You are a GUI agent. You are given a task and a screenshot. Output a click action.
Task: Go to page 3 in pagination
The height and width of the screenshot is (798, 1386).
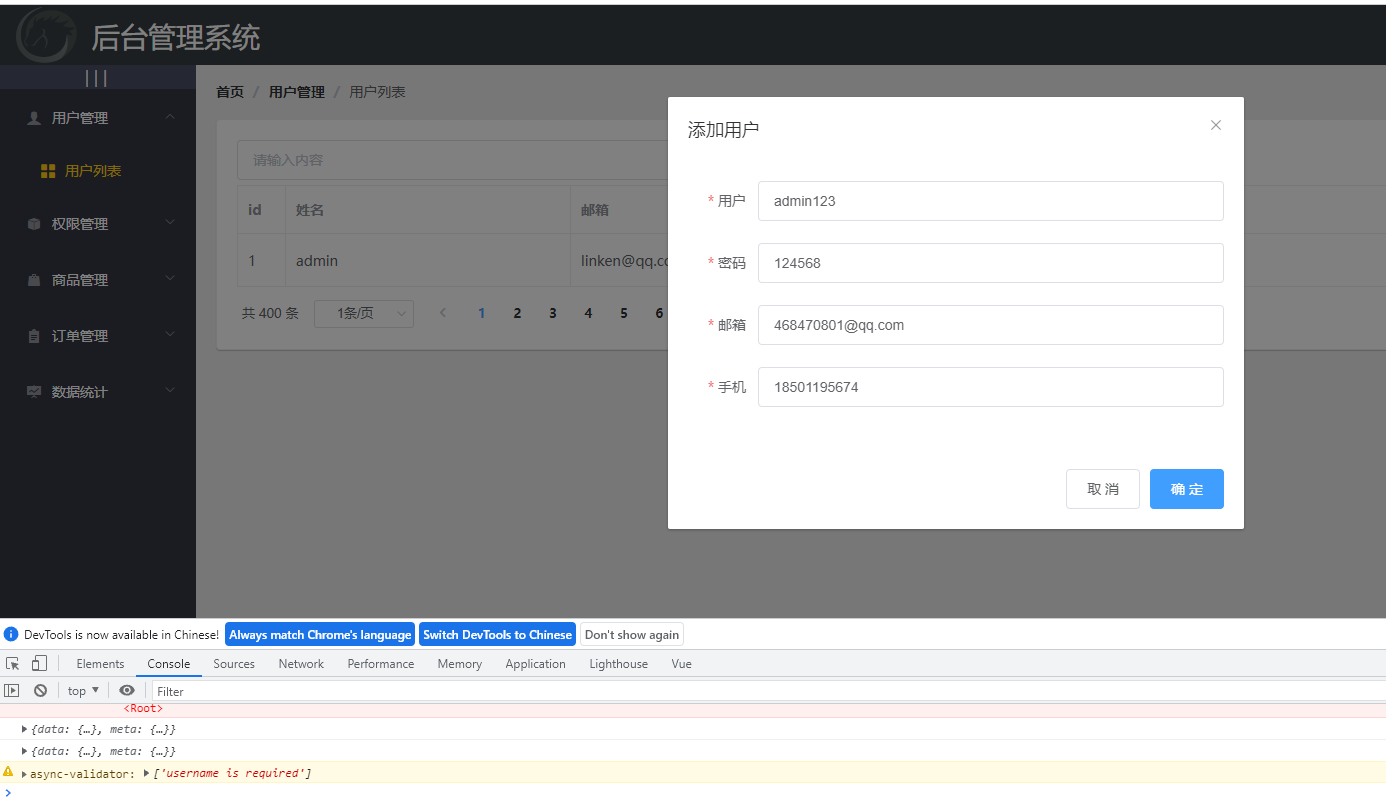[x=552, y=313]
